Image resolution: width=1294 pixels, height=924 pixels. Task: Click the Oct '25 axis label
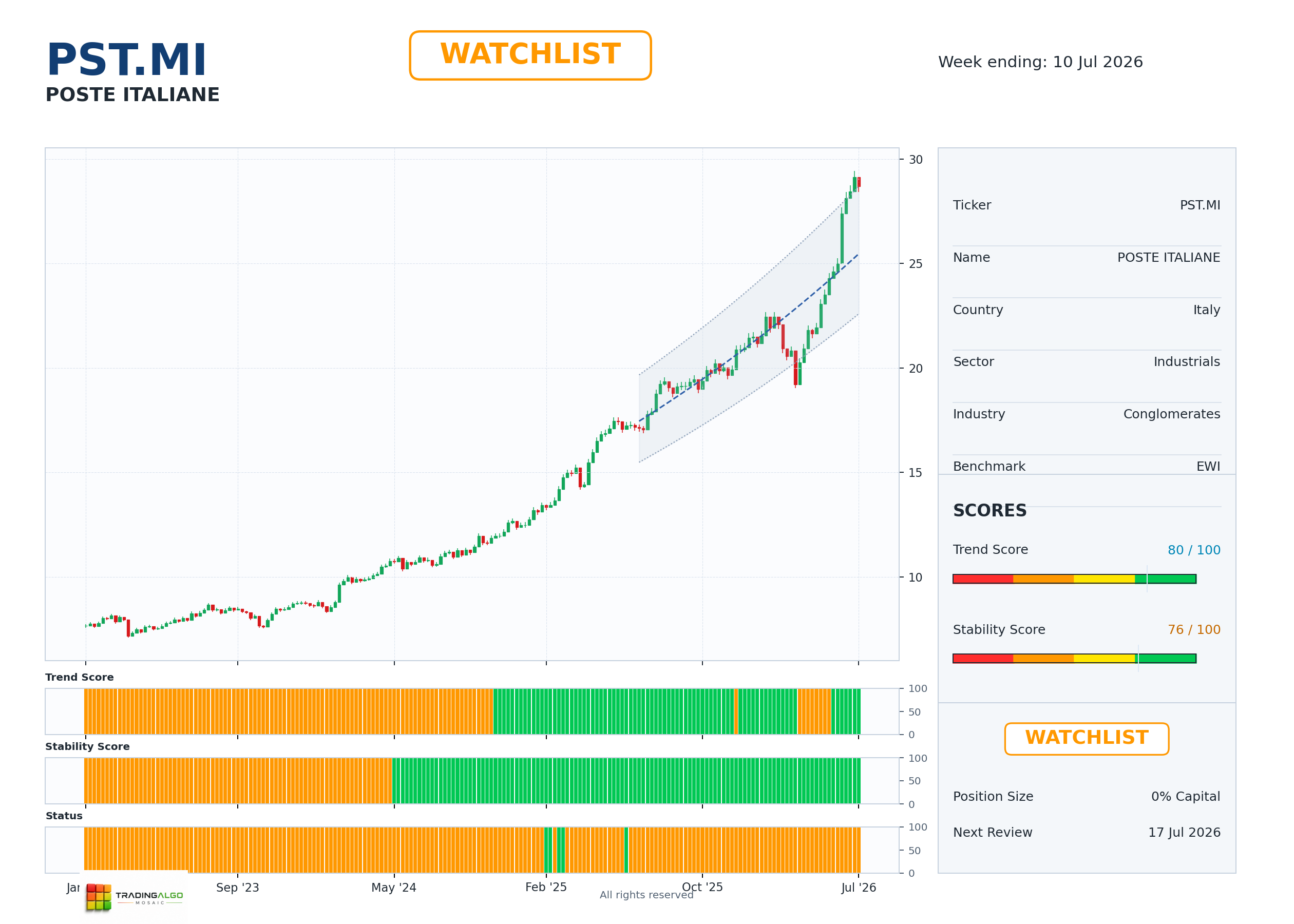coord(702,887)
